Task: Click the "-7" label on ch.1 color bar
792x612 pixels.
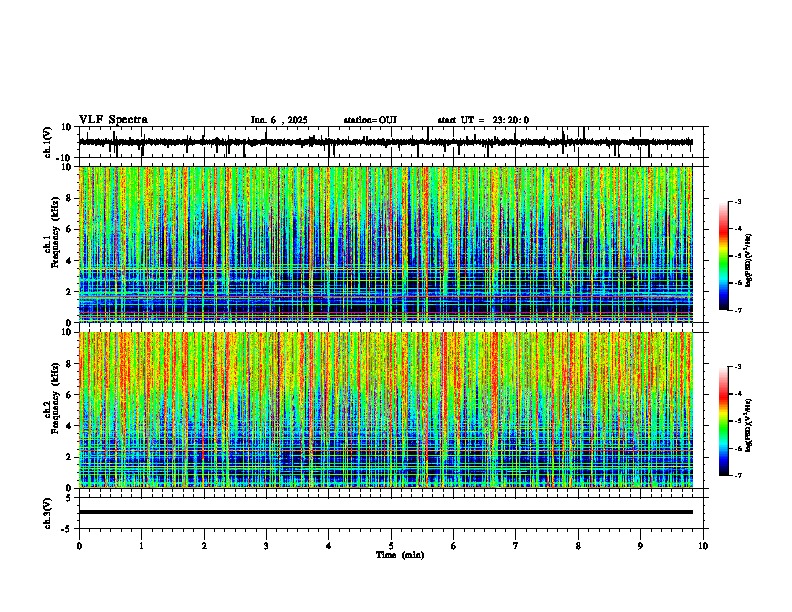Action: 737,310
